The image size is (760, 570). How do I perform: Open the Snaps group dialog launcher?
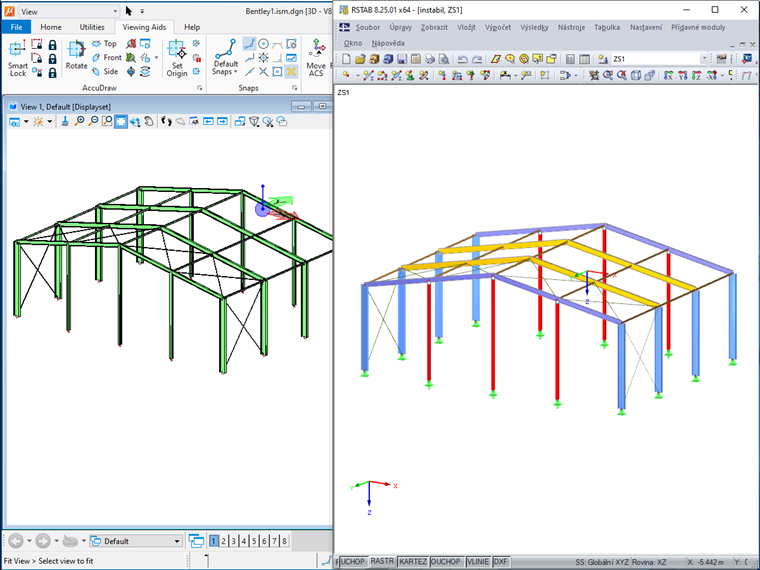294,88
